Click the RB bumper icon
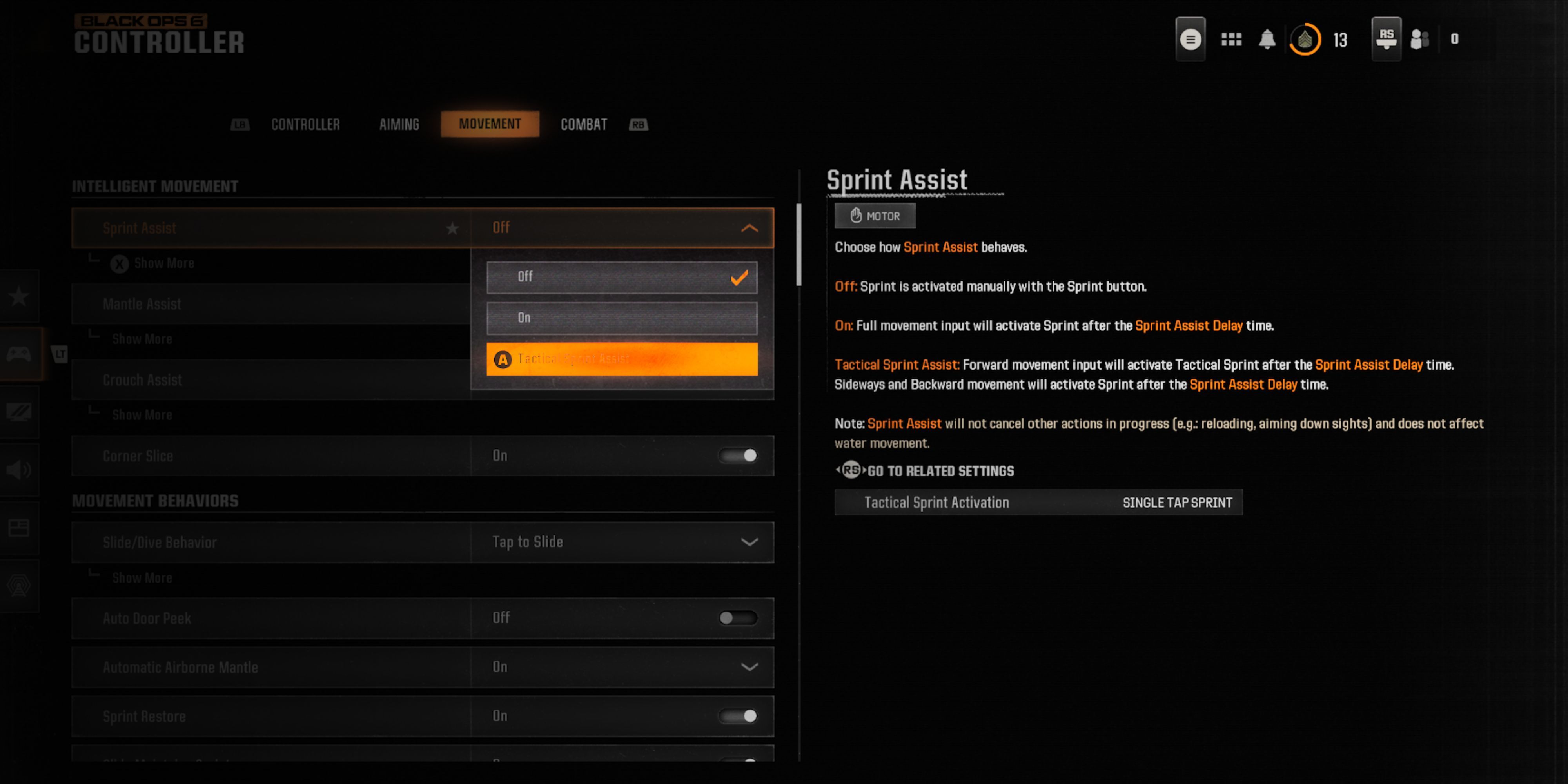 tap(638, 125)
